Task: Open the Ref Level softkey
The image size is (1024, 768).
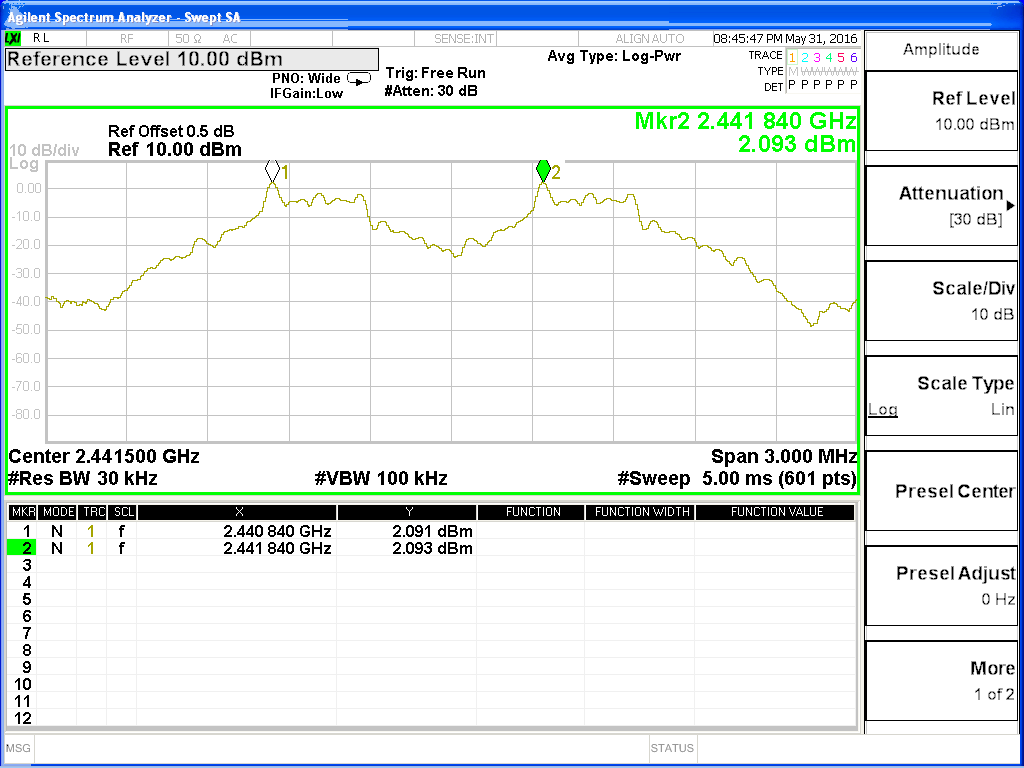Action: pyautogui.click(x=941, y=110)
